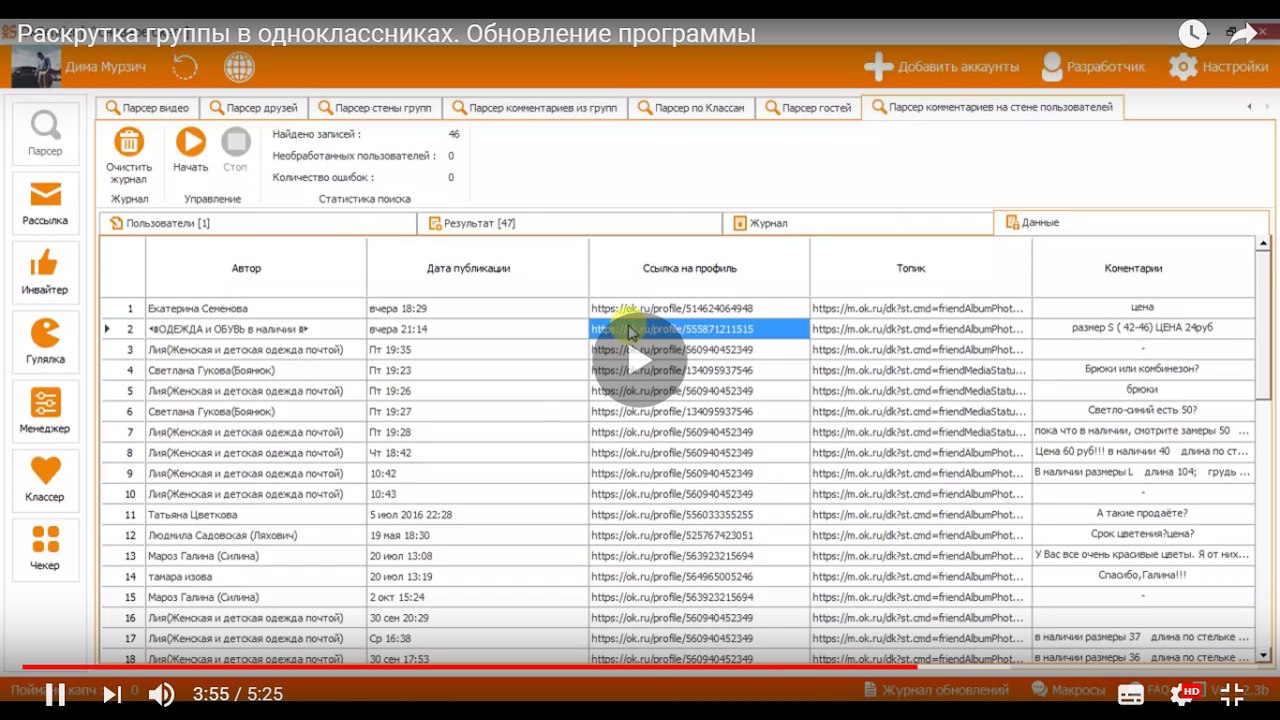Image resolution: width=1280 pixels, height=720 pixels.
Task: Mute the video volume
Action: [161, 694]
